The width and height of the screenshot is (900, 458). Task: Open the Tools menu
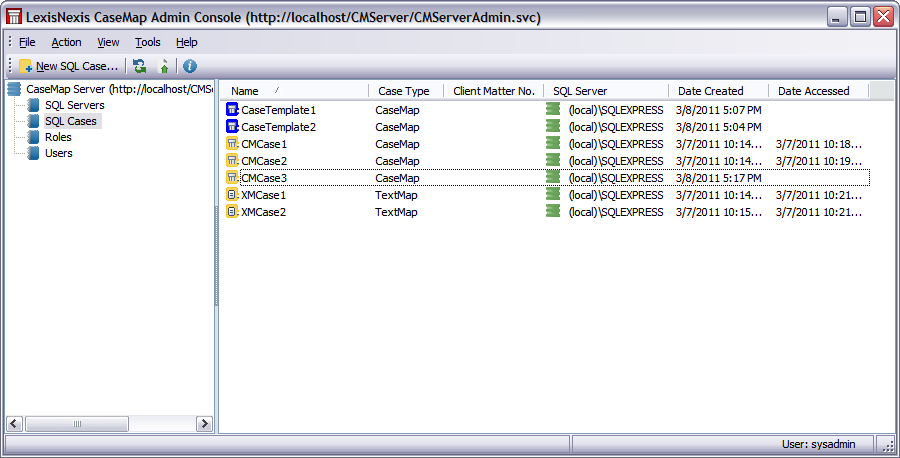148,42
